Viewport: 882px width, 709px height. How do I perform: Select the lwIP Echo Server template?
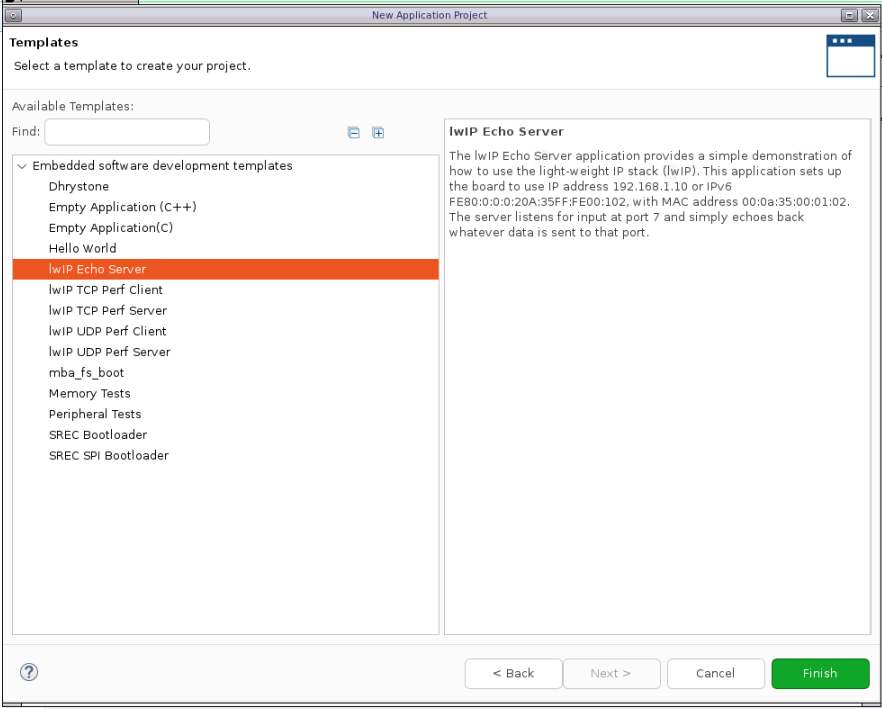tap(97, 269)
